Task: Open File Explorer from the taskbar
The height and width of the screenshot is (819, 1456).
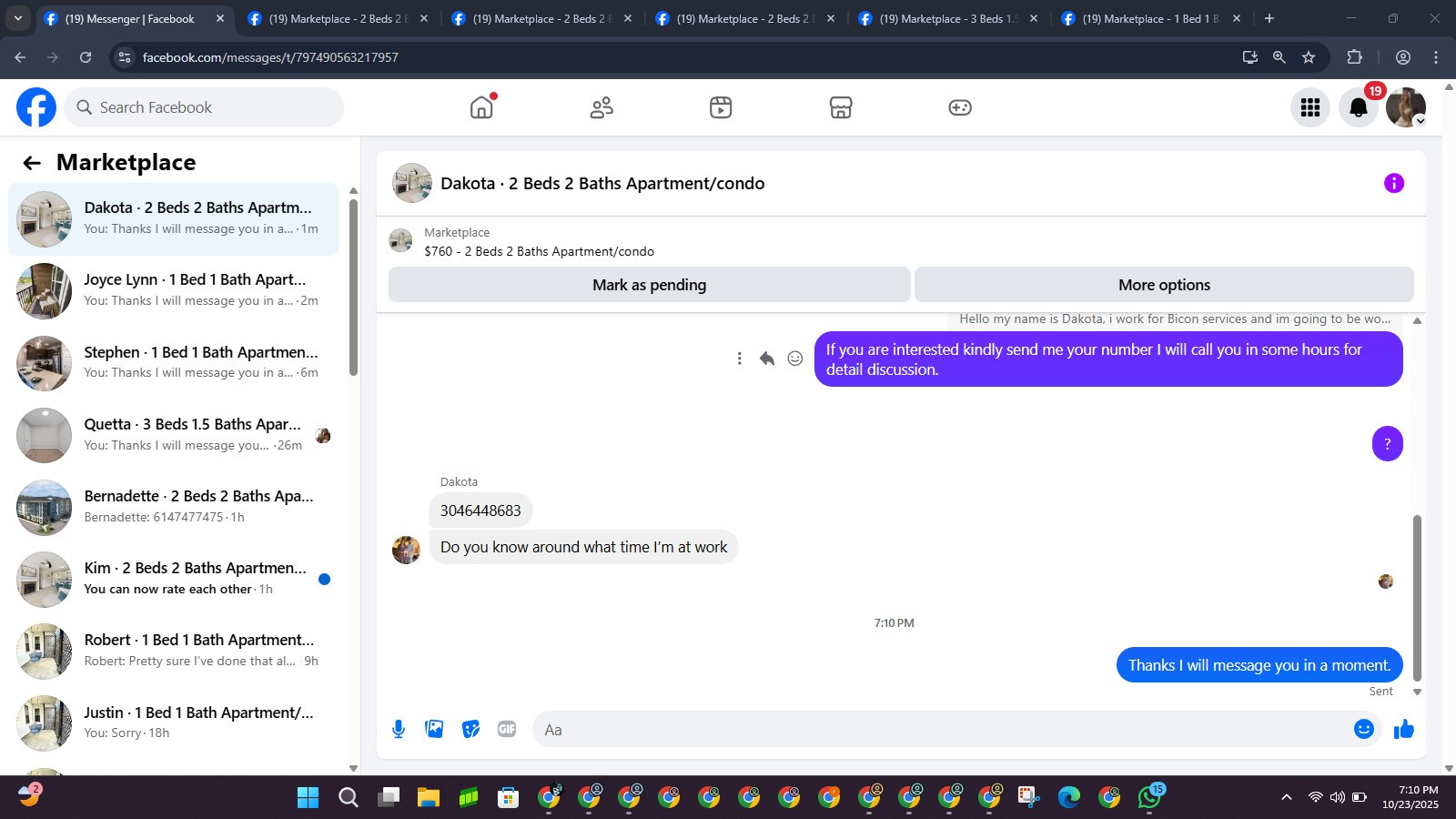Action: [429, 798]
